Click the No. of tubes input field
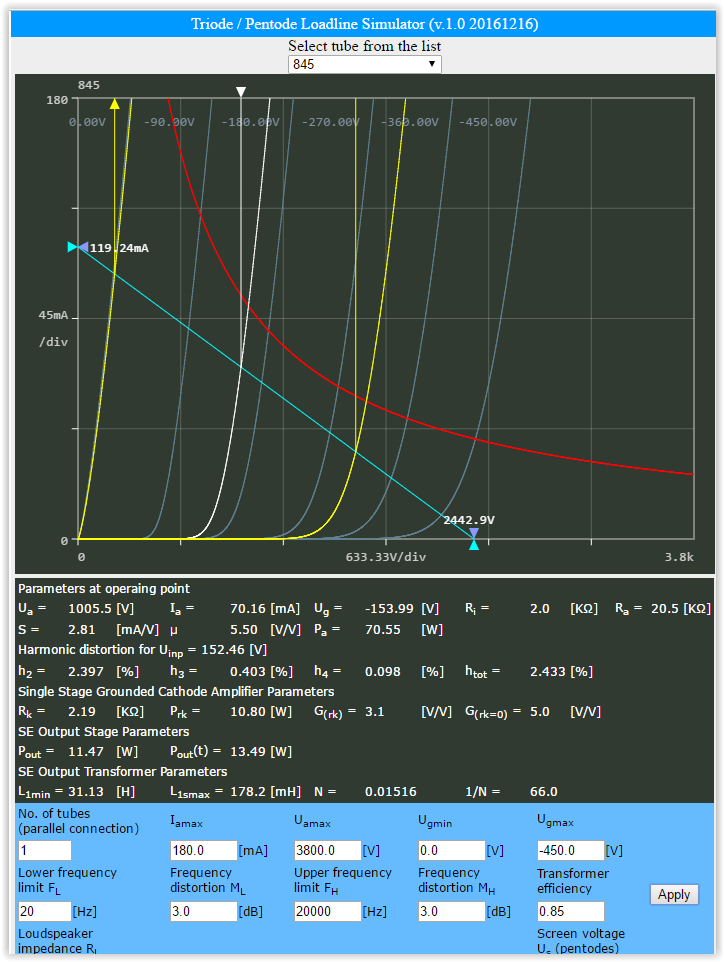 click(45, 850)
